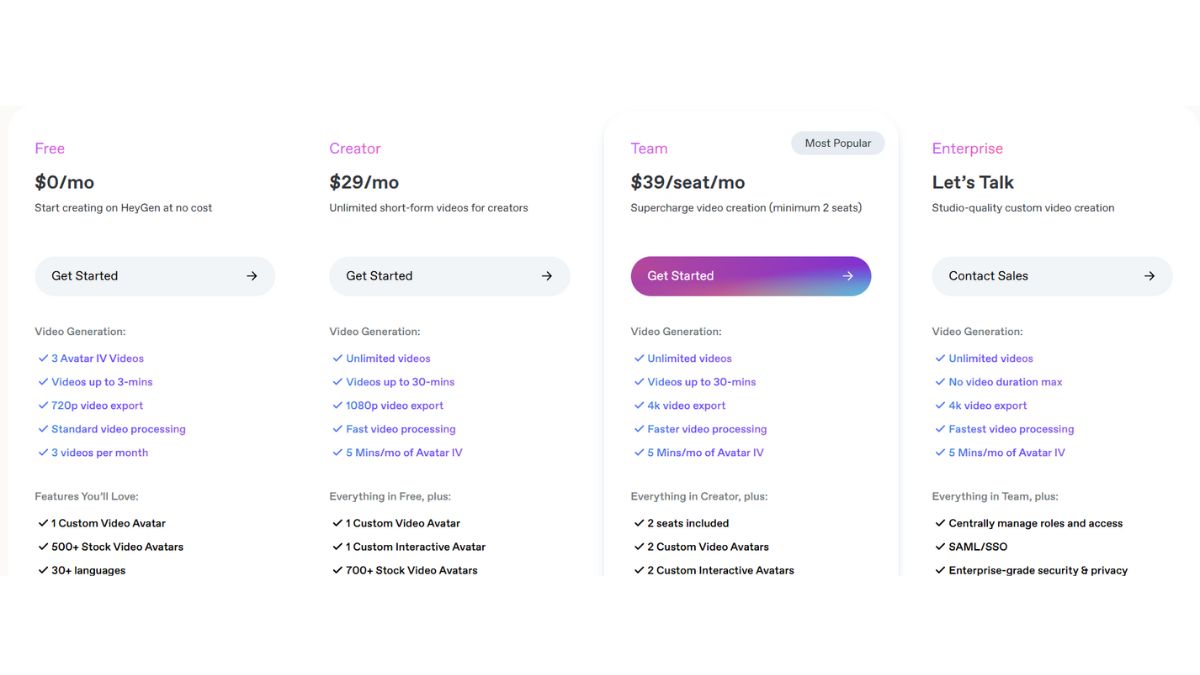Click arrow icon on Contact Sales button
The width and height of the screenshot is (1200, 675).
pos(1150,276)
